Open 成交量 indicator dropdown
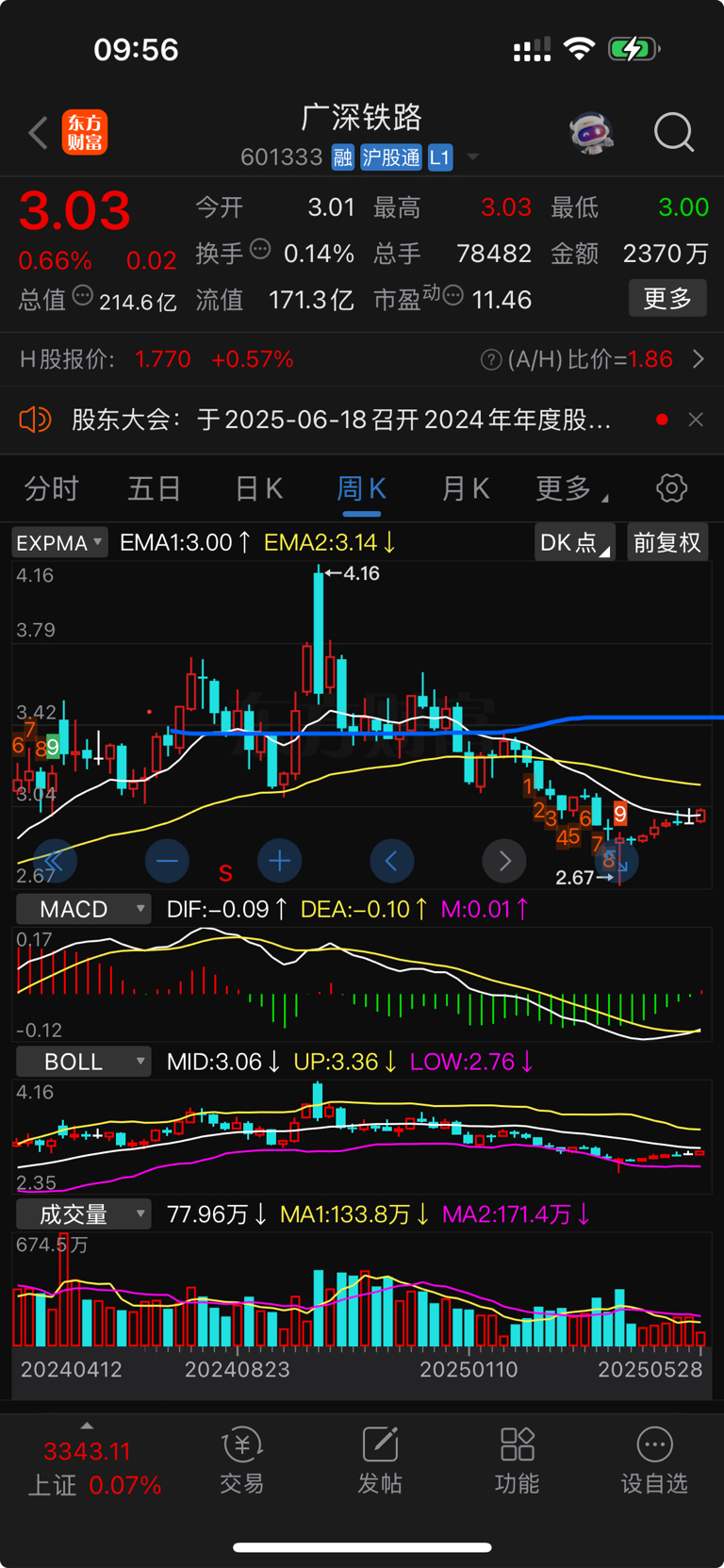The image size is (724, 1568). pos(83,1214)
